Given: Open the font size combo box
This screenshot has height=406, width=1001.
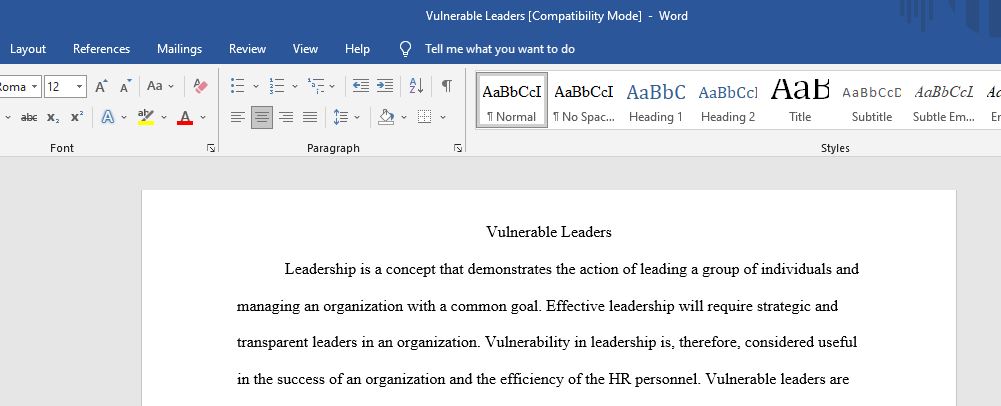Looking at the screenshot, I should tap(65, 86).
